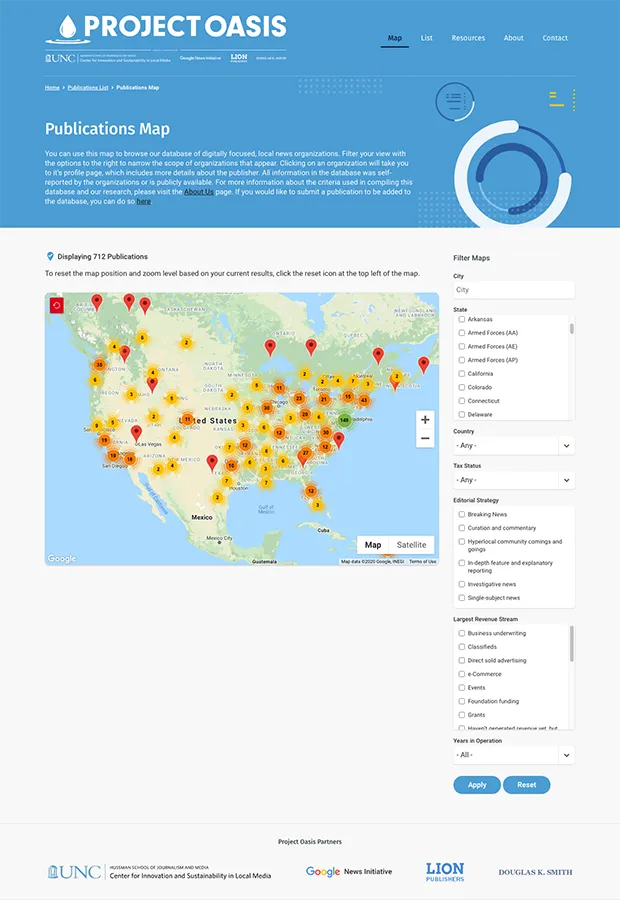Open the Tax Status dropdown
Screen dimensions: 620x900
(514, 480)
